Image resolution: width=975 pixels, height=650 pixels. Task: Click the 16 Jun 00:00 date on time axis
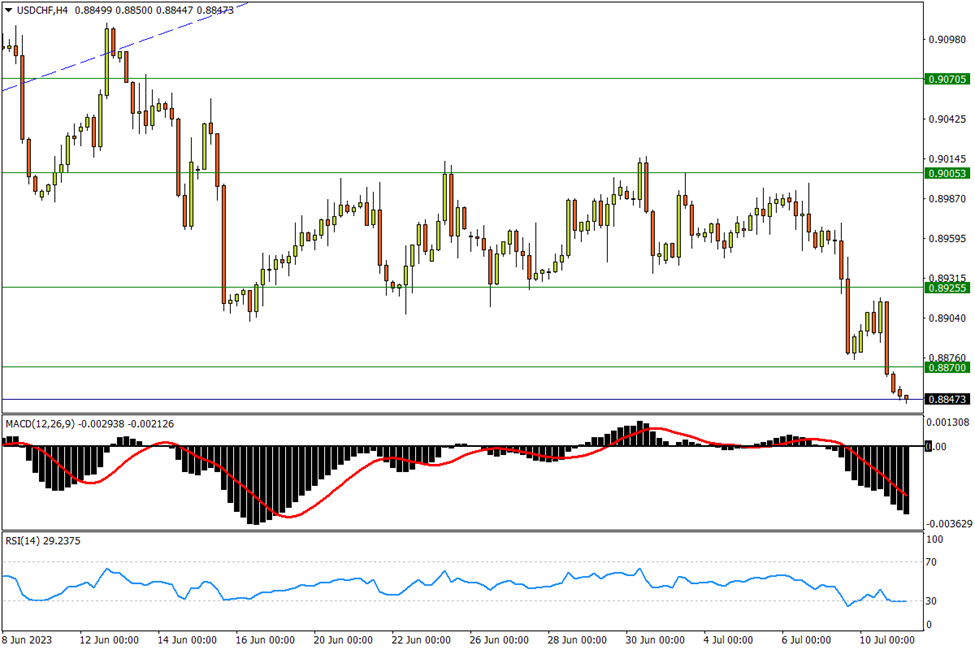(x=266, y=639)
